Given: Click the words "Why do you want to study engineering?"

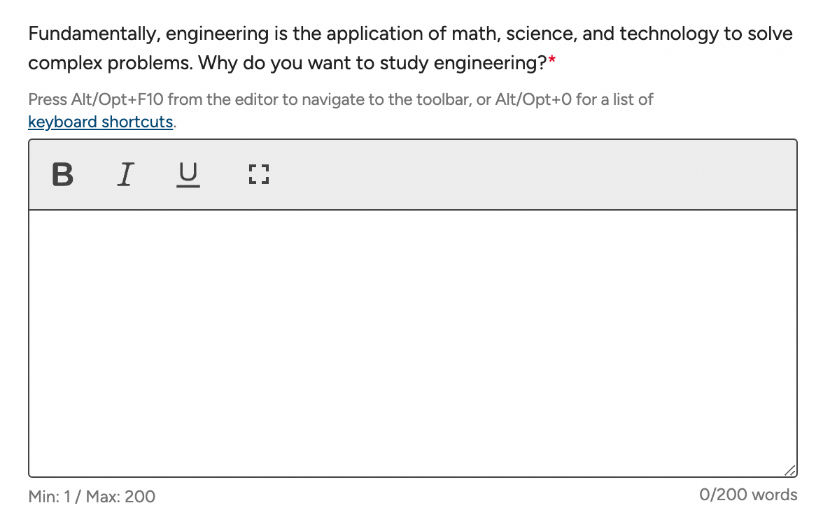Looking at the screenshot, I should [x=372, y=64].
